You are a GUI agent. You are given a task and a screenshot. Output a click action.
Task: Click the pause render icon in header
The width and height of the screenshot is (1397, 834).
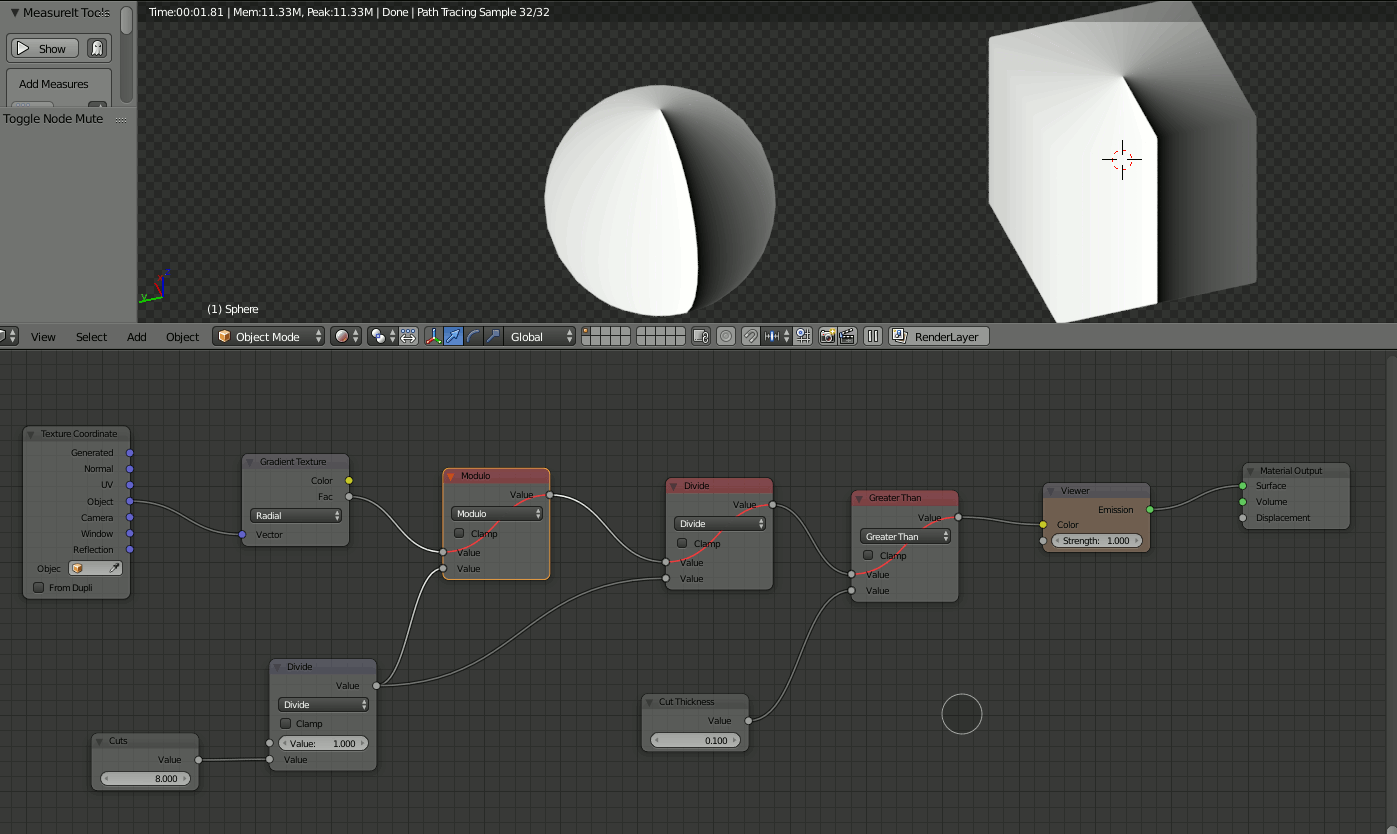(872, 336)
